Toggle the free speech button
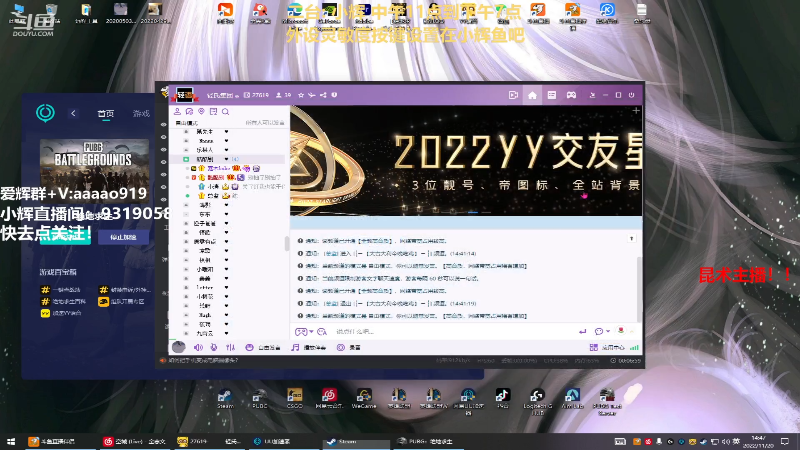 pyautogui.click(x=263, y=347)
